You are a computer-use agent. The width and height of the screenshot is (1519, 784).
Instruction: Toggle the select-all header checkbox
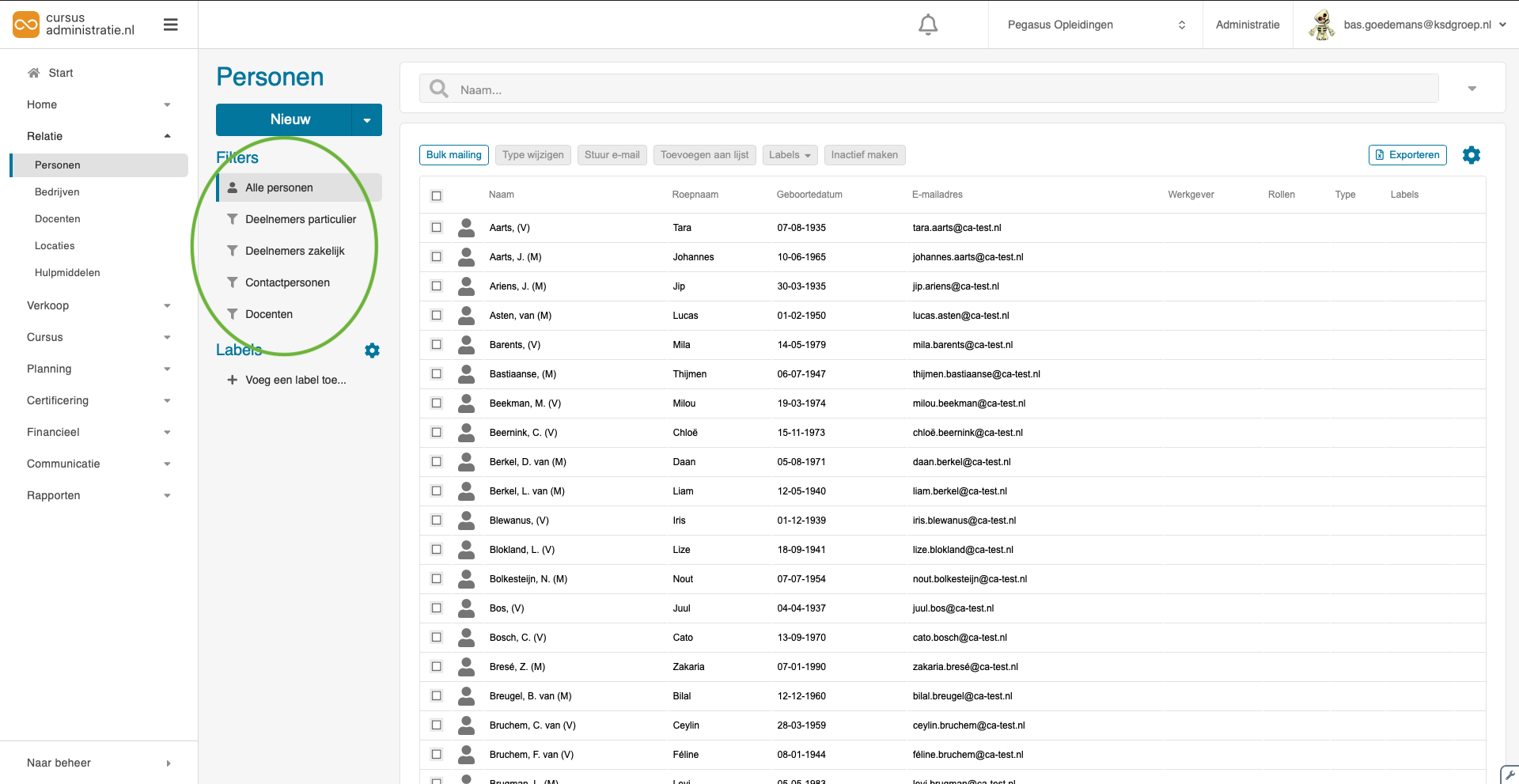click(437, 195)
